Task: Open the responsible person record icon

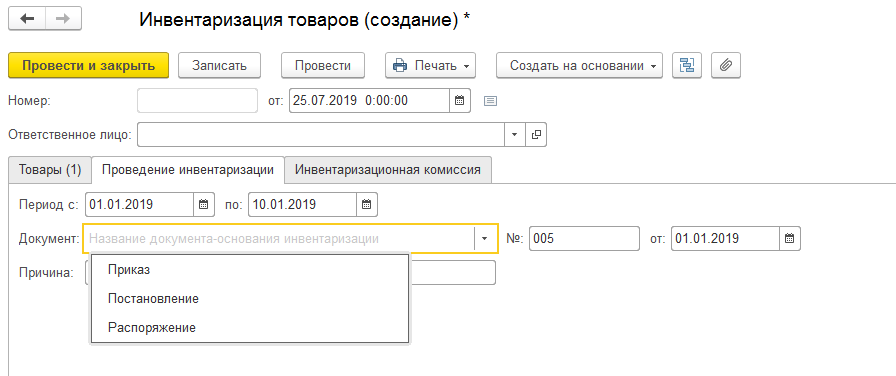Action: [536, 135]
